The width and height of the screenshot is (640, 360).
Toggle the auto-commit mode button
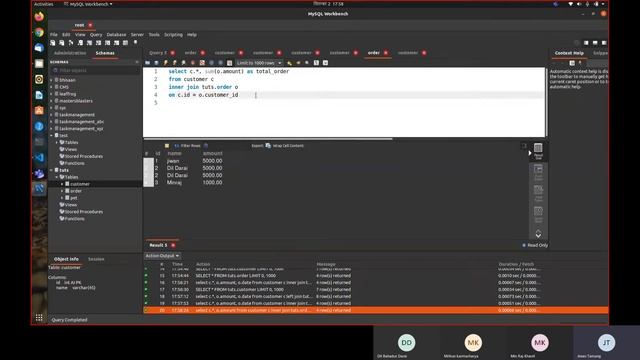[x=229, y=63]
